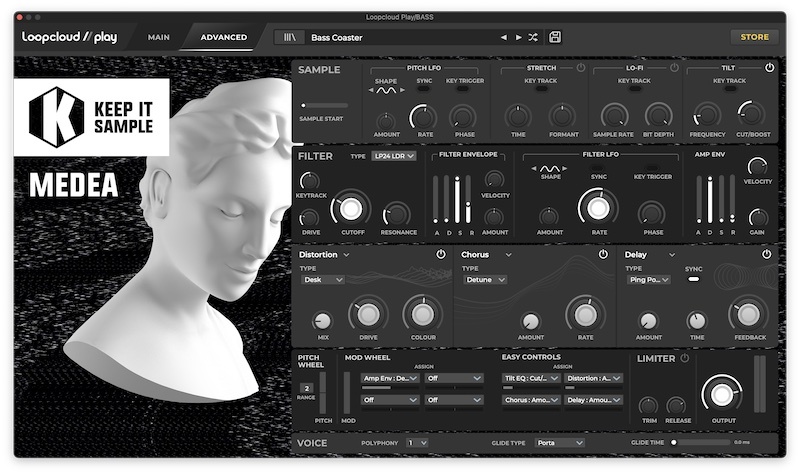Image resolution: width=800 pixels, height=474 pixels.
Task: Click the shuffle random preset icon
Action: (533, 38)
